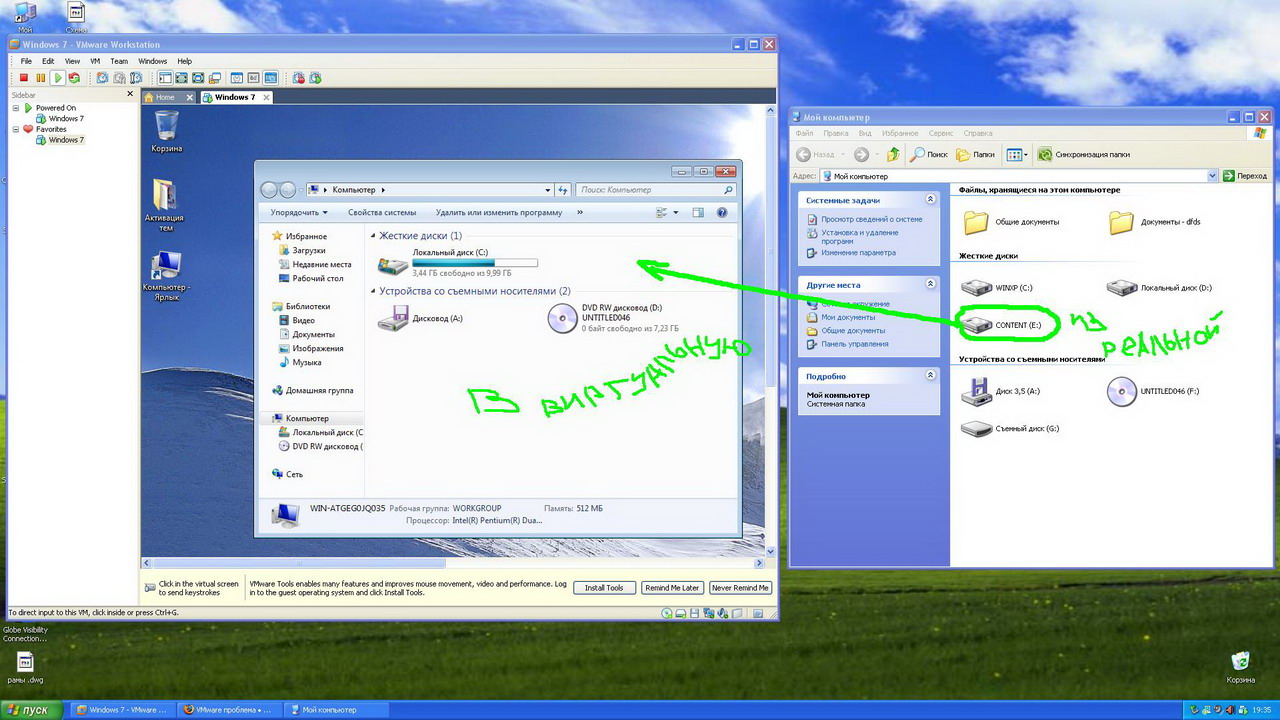Open the Корзина icon on Windows 7 guest desktop

click(167, 132)
